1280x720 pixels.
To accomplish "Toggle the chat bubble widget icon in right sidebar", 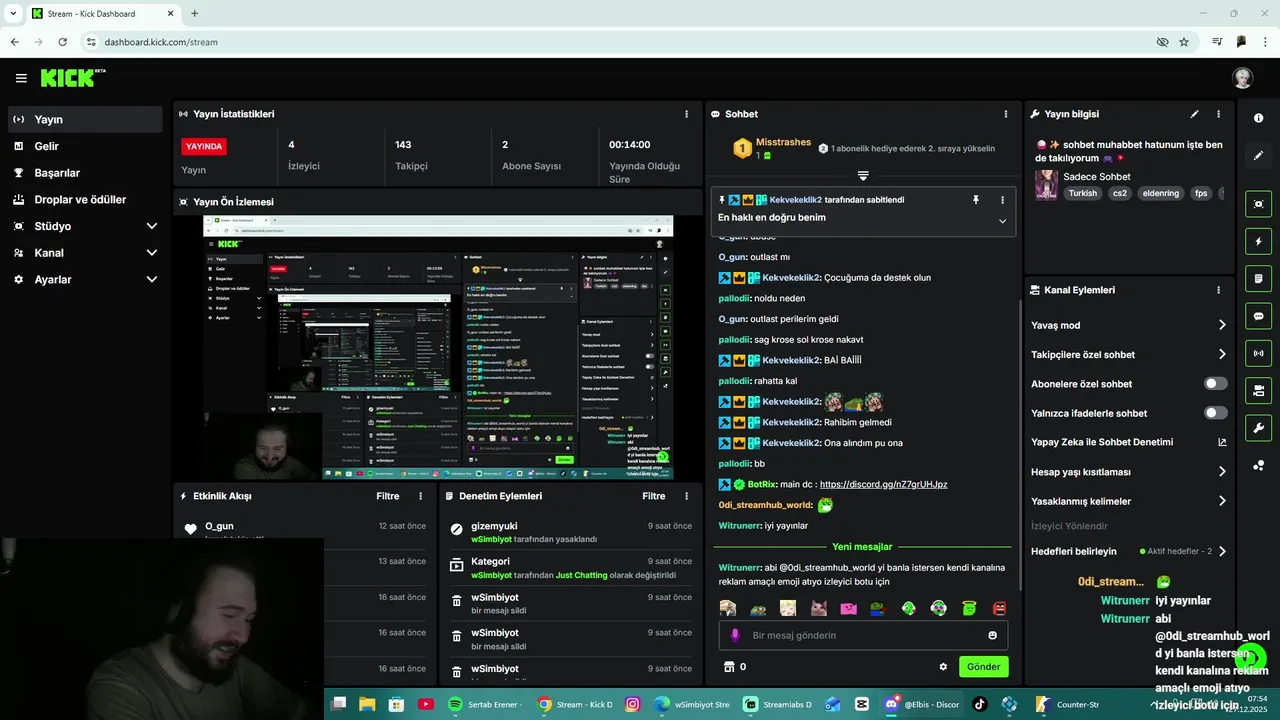I will 1258,316.
